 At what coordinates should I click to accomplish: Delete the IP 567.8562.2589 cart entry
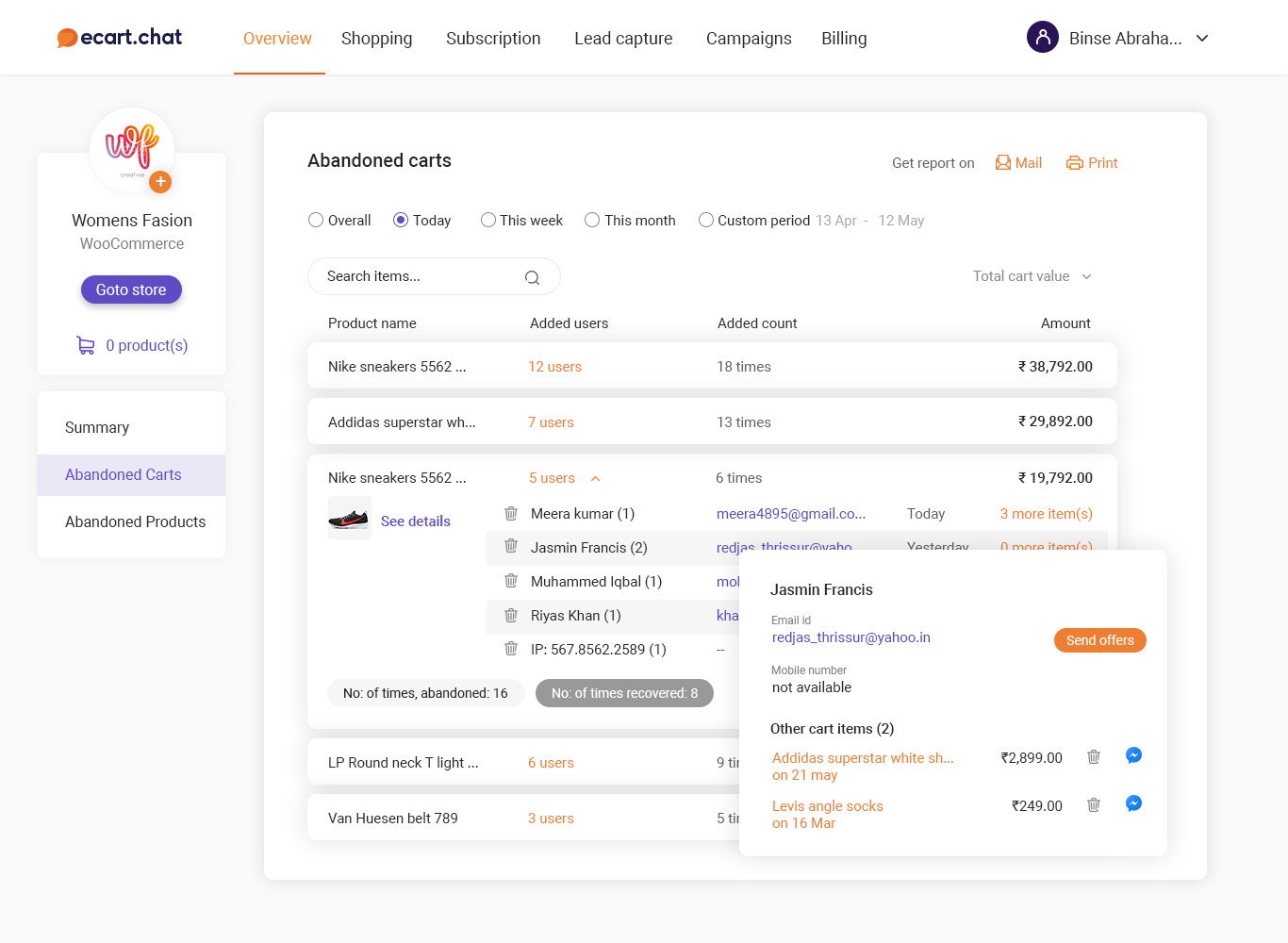point(511,649)
